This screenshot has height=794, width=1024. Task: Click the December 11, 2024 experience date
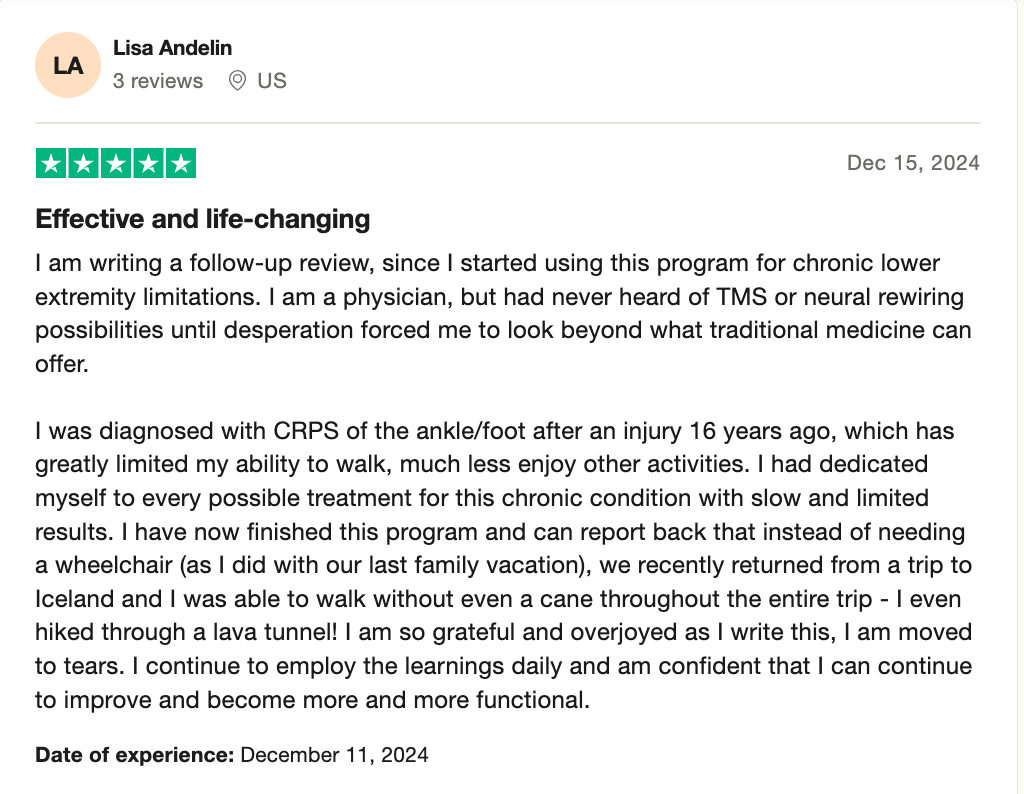pyautogui.click(x=334, y=754)
